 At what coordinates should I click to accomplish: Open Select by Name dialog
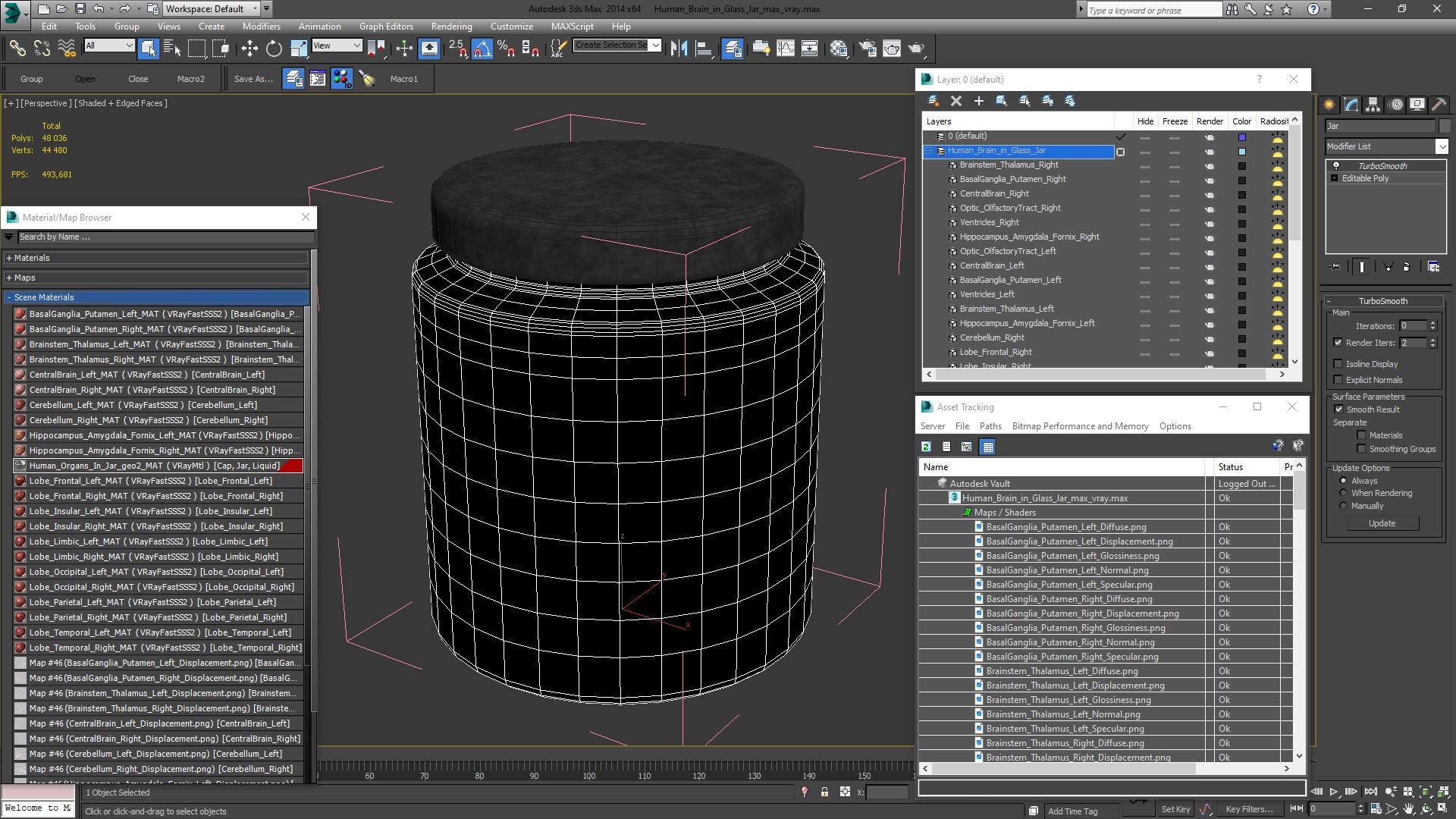pyautogui.click(x=172, y=49)
